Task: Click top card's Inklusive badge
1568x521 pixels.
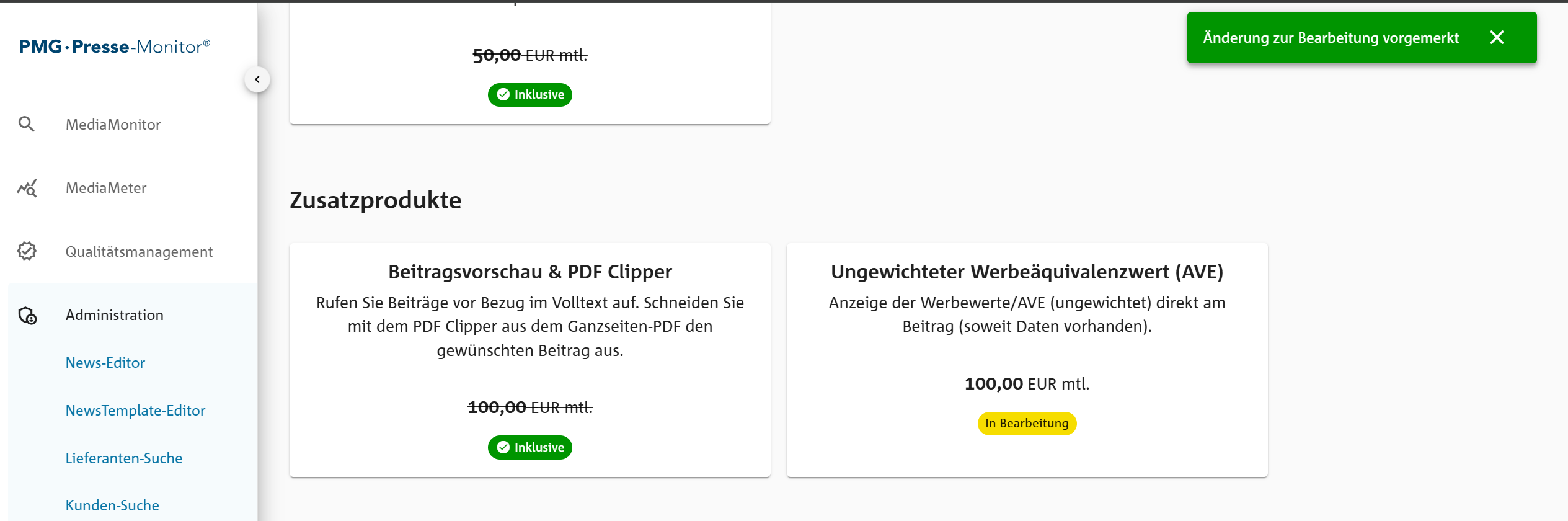Action: 530,95
